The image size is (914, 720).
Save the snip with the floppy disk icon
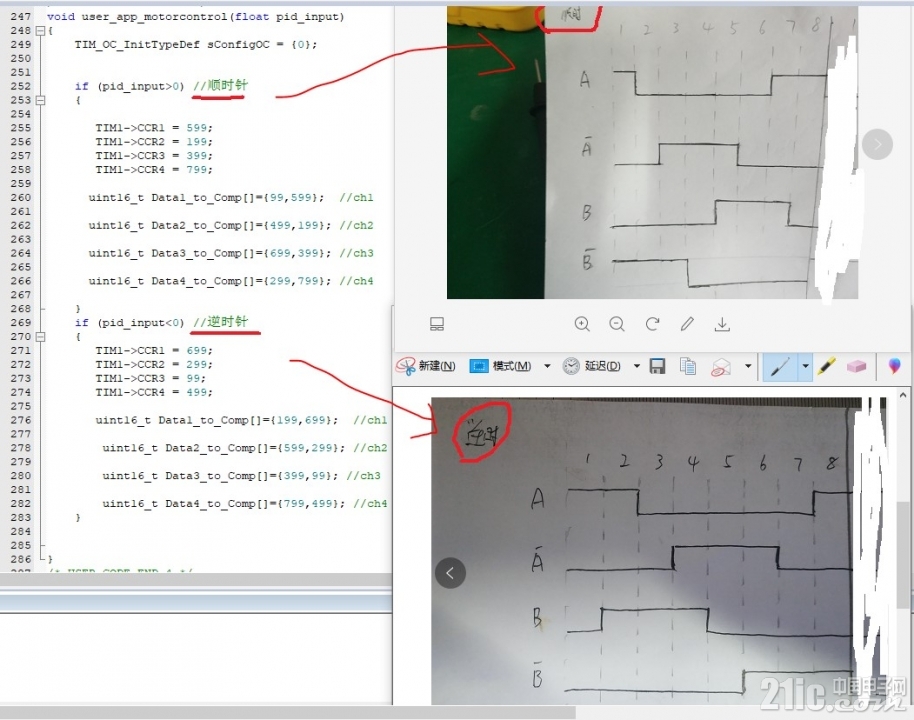click(x=658, y=366)
